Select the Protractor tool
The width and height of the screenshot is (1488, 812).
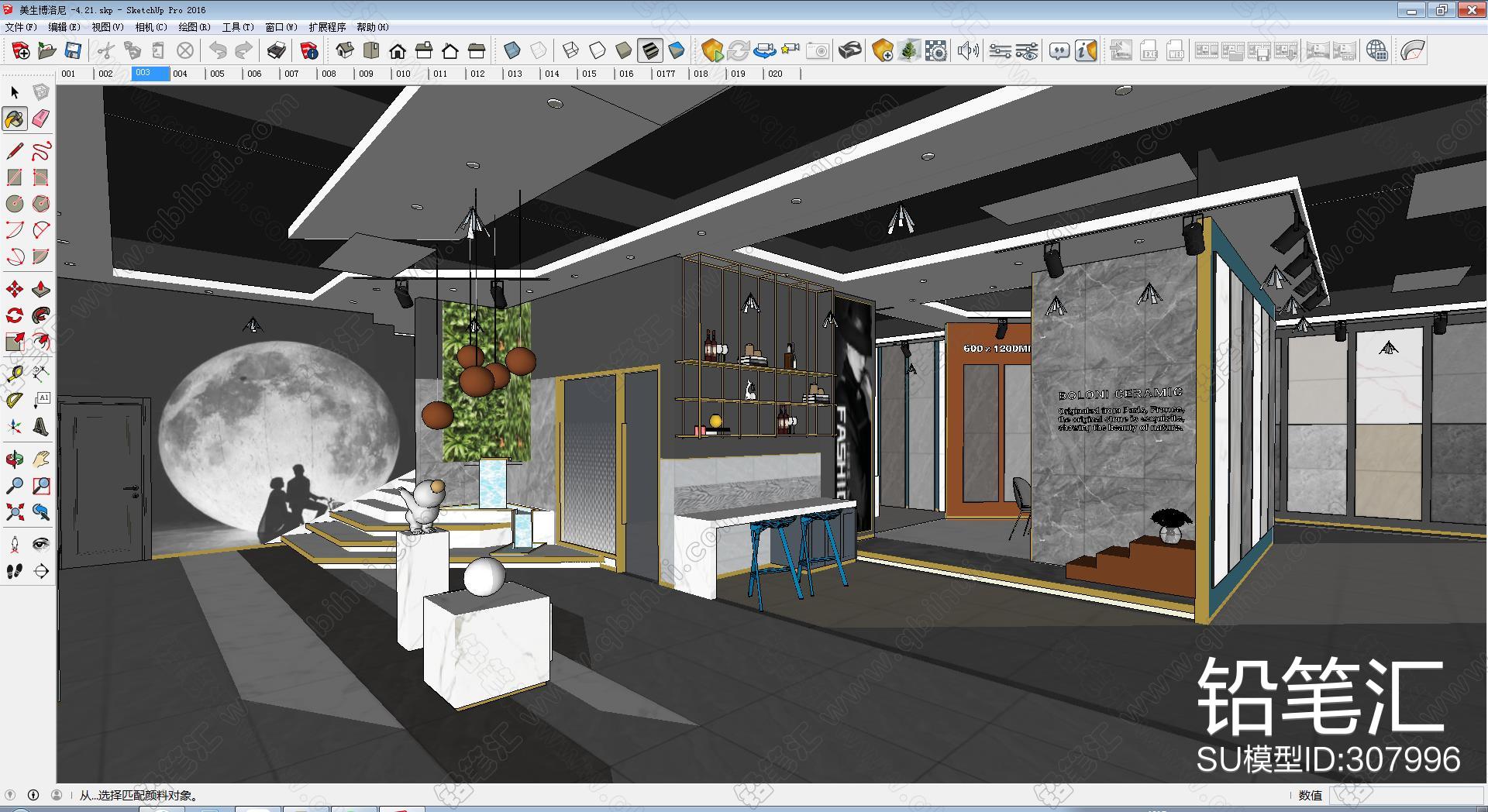click(x=15, y=401)
